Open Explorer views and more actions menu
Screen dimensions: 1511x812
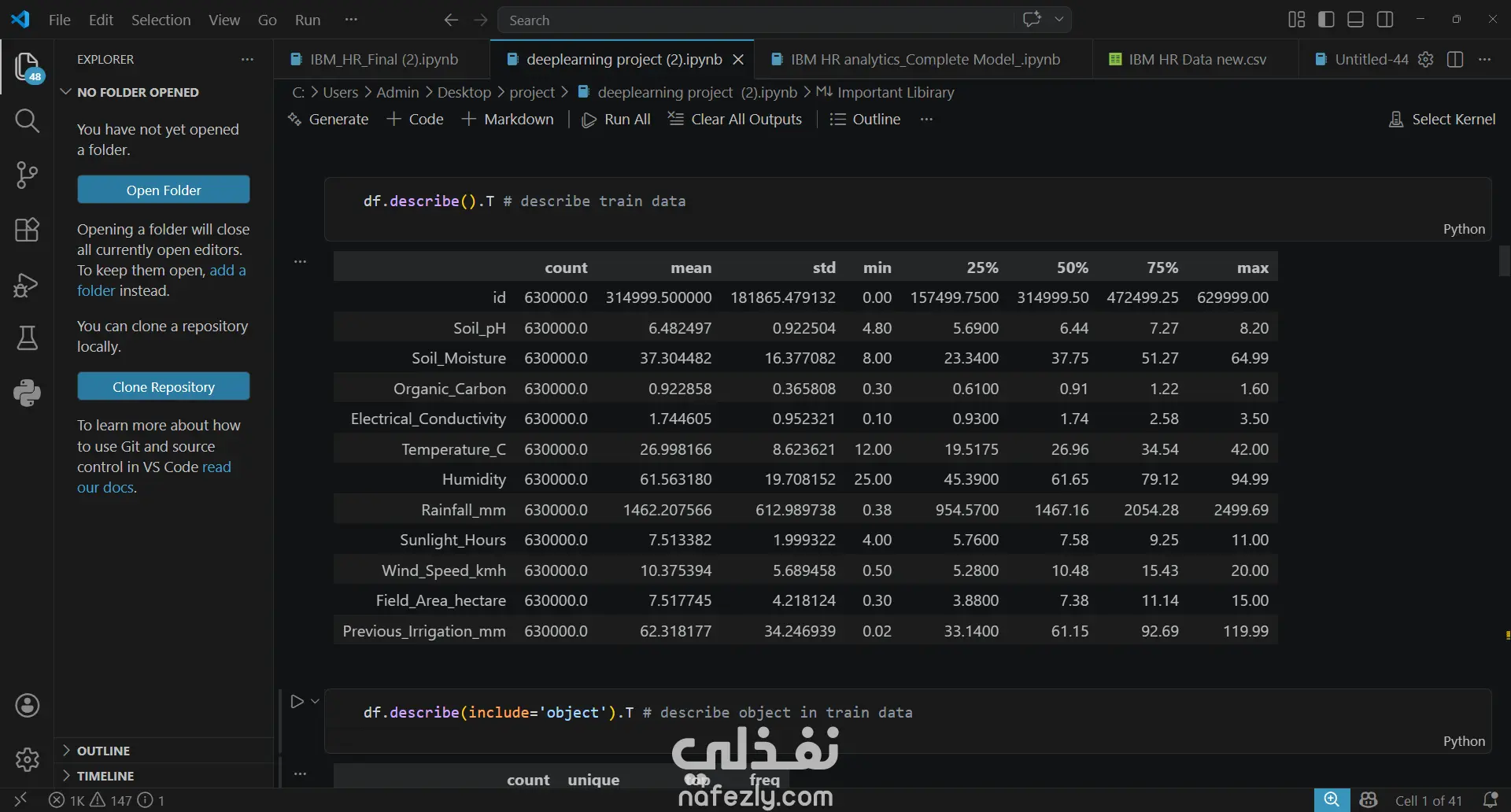247,59
